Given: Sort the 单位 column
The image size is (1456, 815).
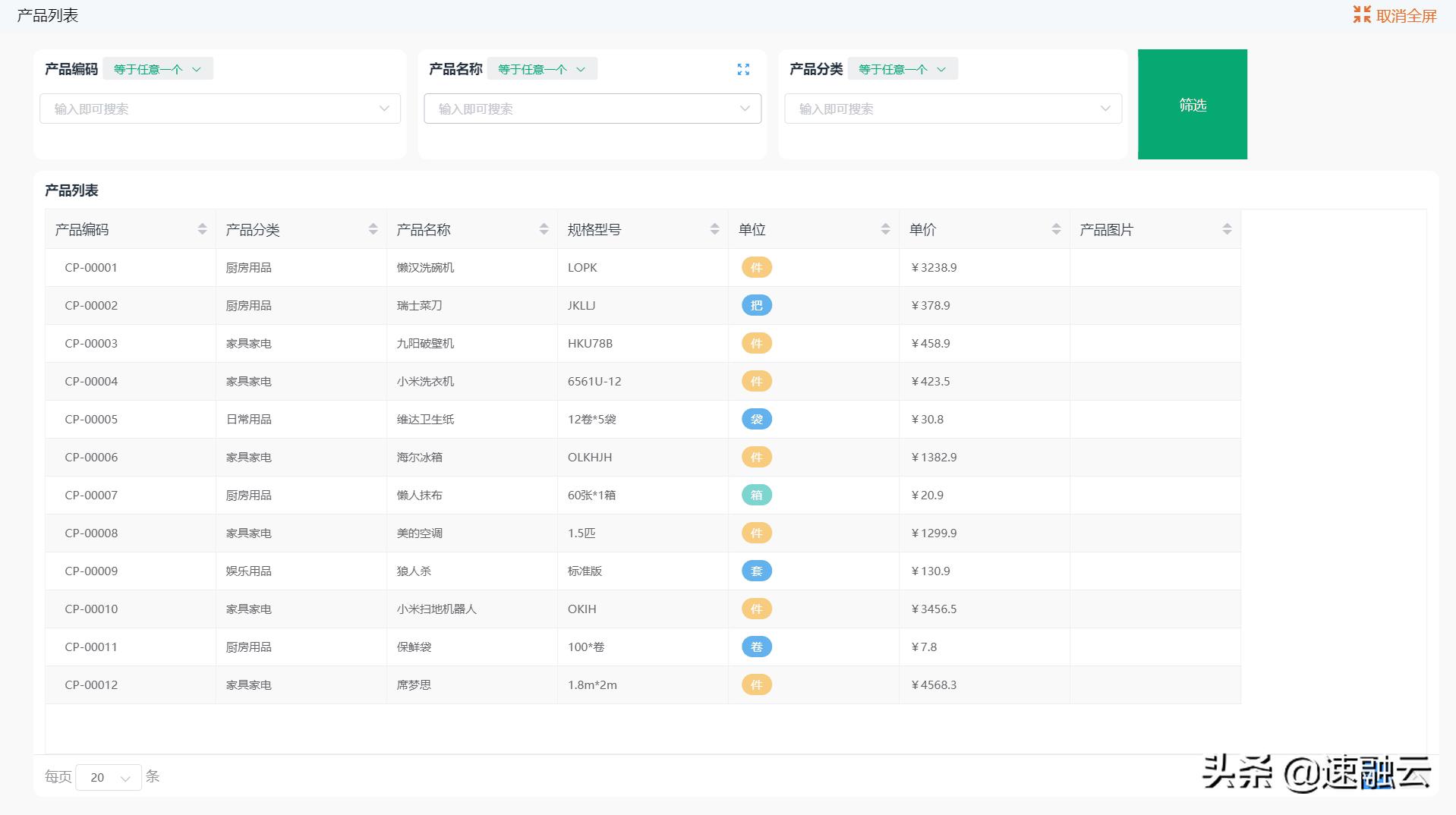Looking at the screenshot, I should click(x=885, y=228).
